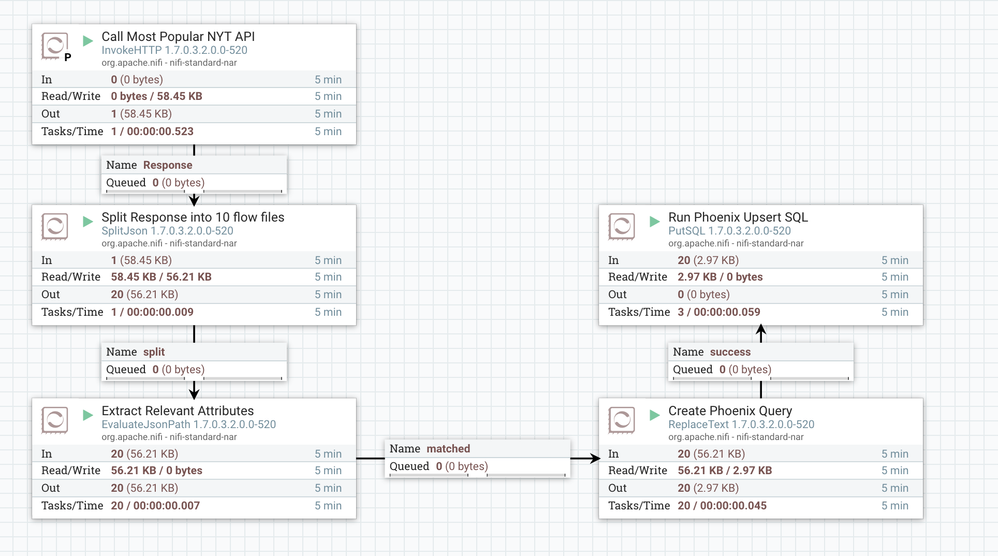Click 'Extract Relevant Attributes' title
Image resolution: width=998 pixels, height=556 pixels.
178,410
